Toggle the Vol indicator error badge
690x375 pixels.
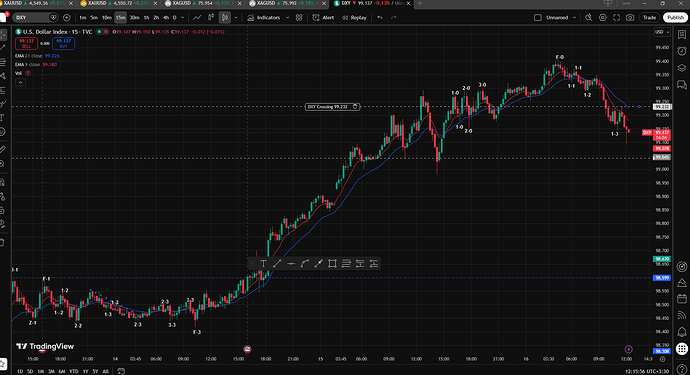28,73
